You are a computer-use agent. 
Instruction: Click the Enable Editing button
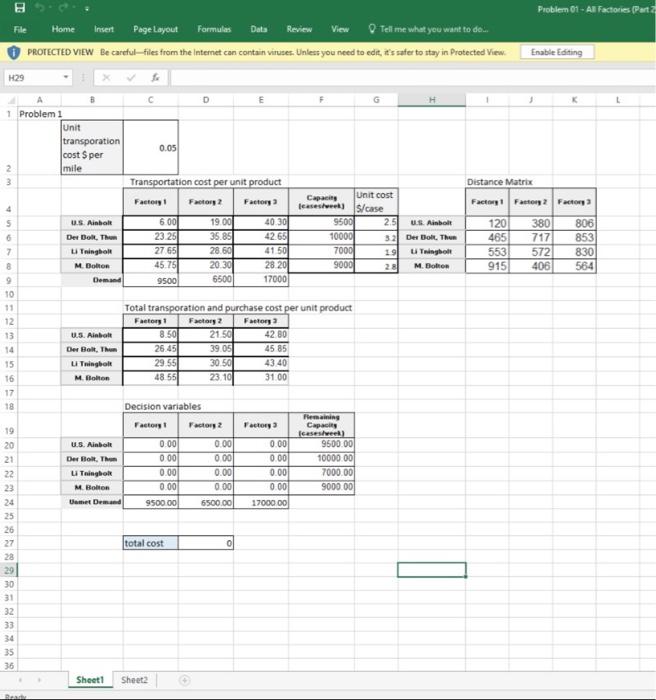pyautogui.click(x=557, y=52)
